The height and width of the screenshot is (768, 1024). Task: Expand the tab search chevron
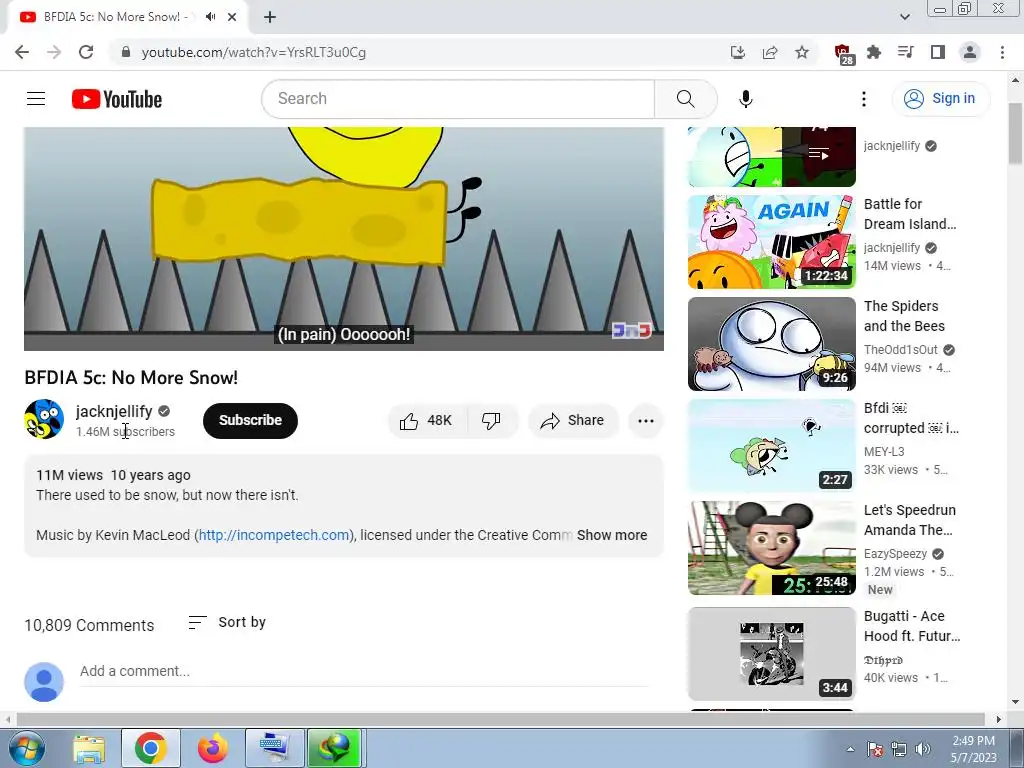click(x=904, y=17)
